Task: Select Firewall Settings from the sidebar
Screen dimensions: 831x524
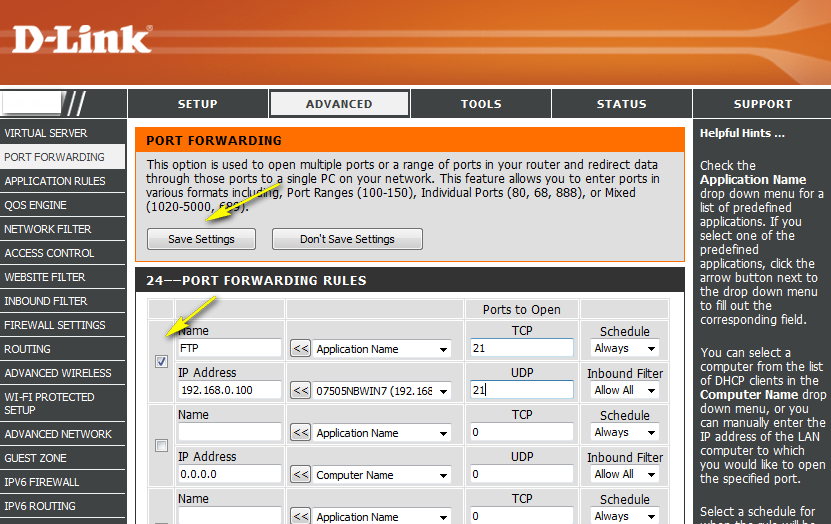Action: pos(55,325)
